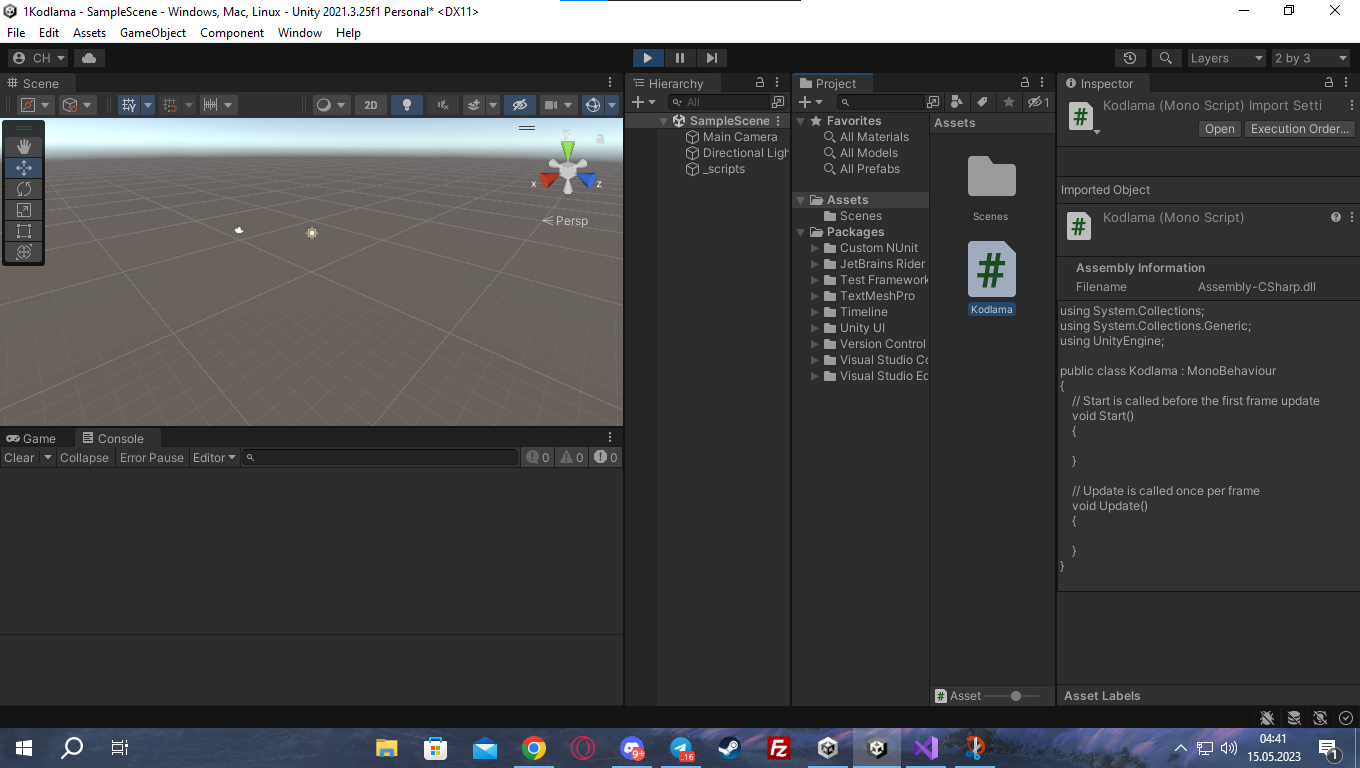Select the Scenes folder thumbnail in Assets
The width and height of the screenshot is (1360, 768).
coord(991,177)
